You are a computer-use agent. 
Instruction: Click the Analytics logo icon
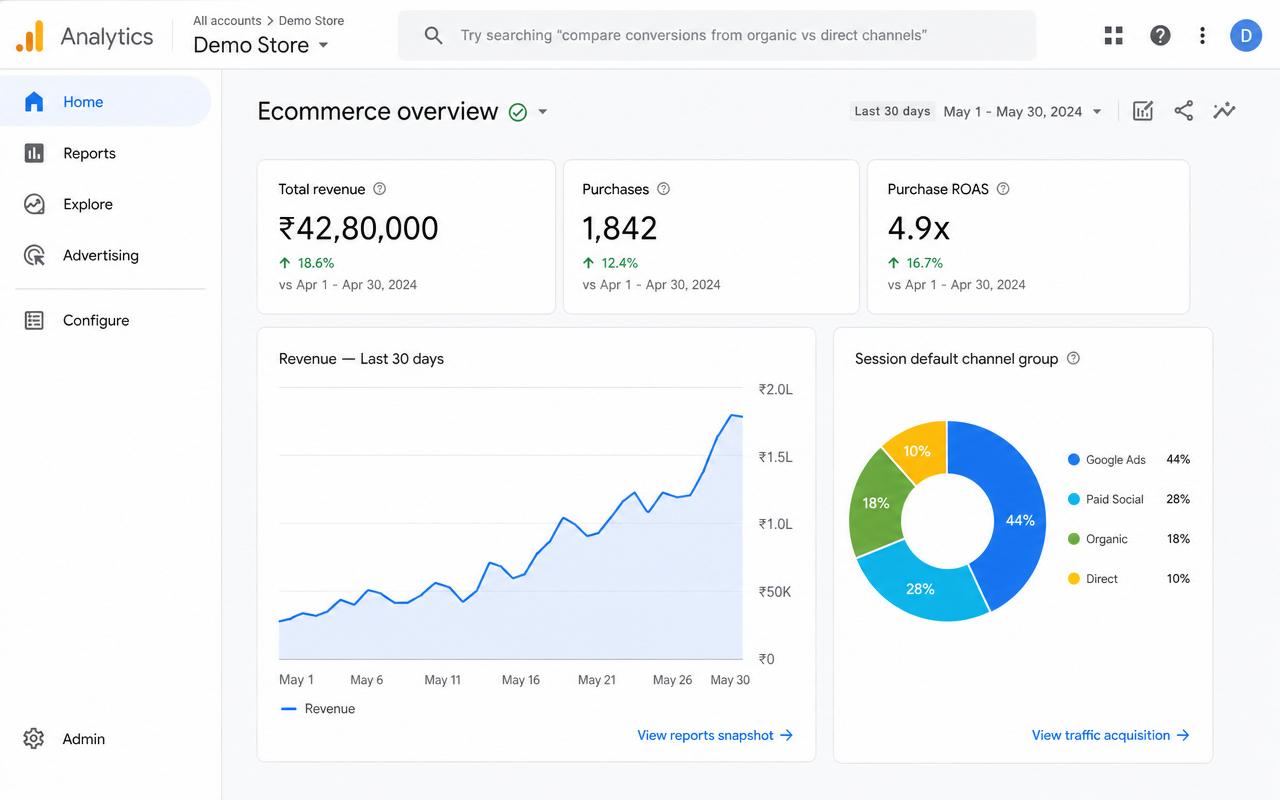coord(30,36)
